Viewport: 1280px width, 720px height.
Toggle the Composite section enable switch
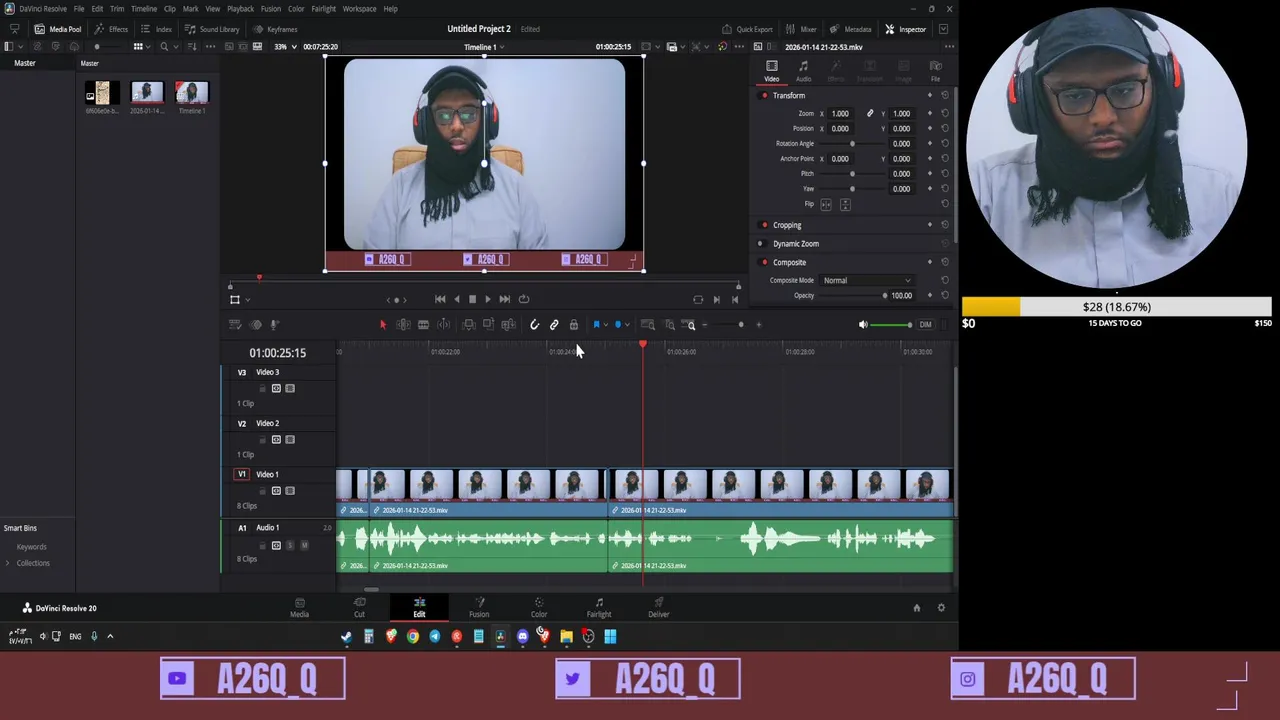(764, 262)
